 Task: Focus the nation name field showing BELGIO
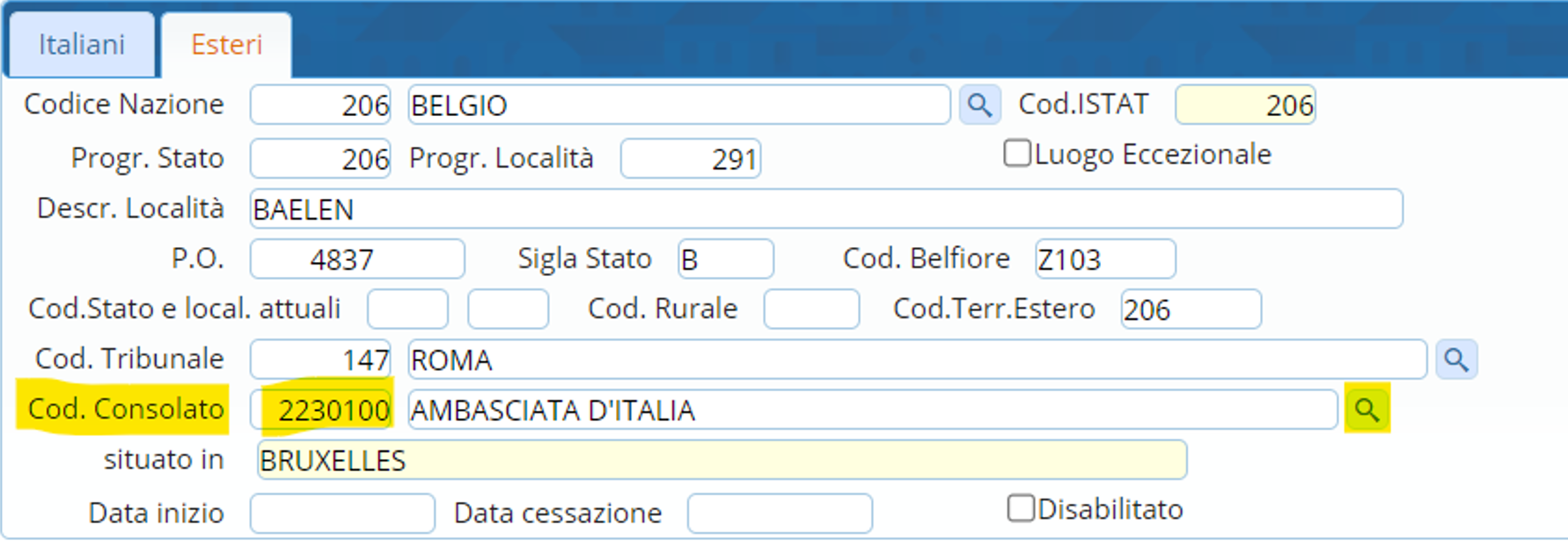(678, 106)
